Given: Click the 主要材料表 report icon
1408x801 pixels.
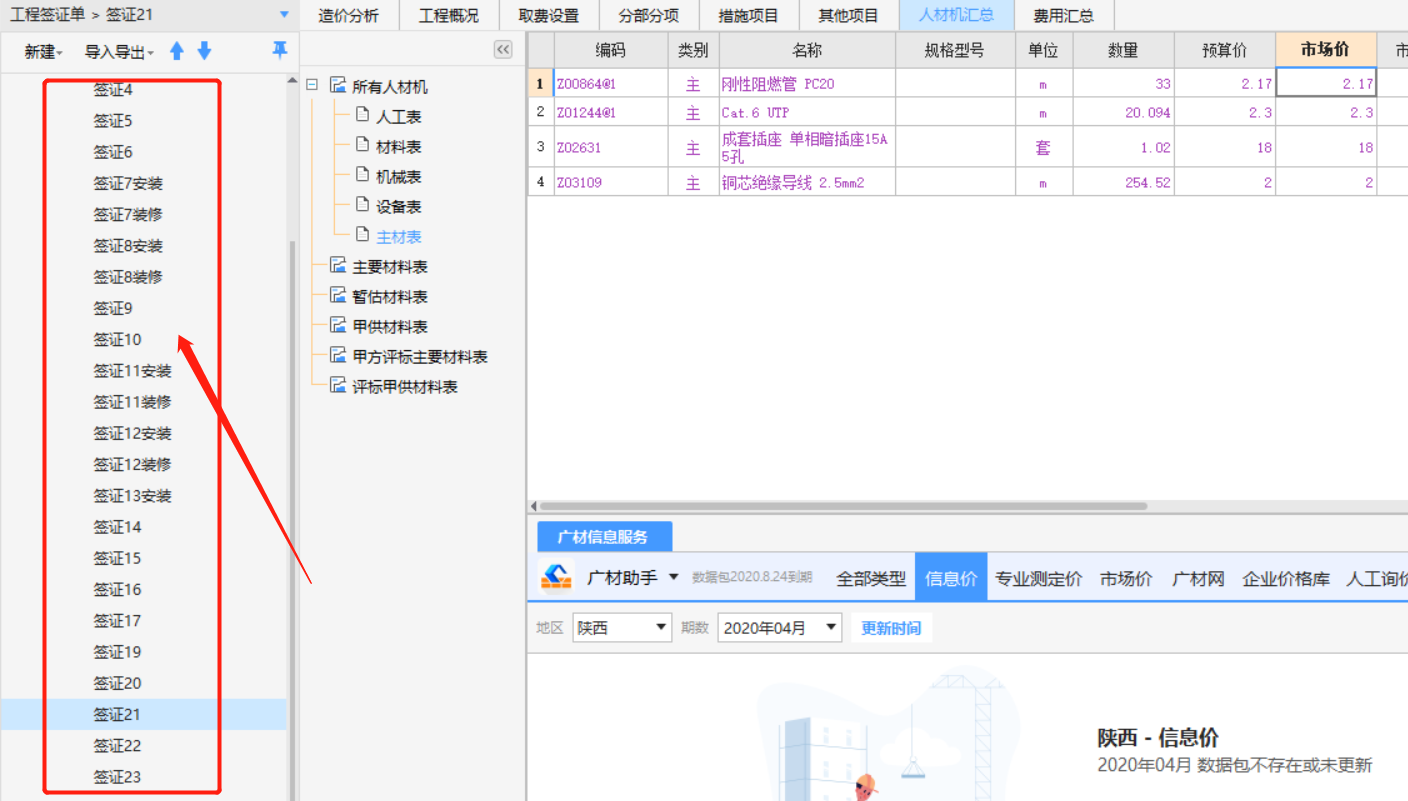Looking at the screenshot, I should pyautogui.click(x=338, y=266).
